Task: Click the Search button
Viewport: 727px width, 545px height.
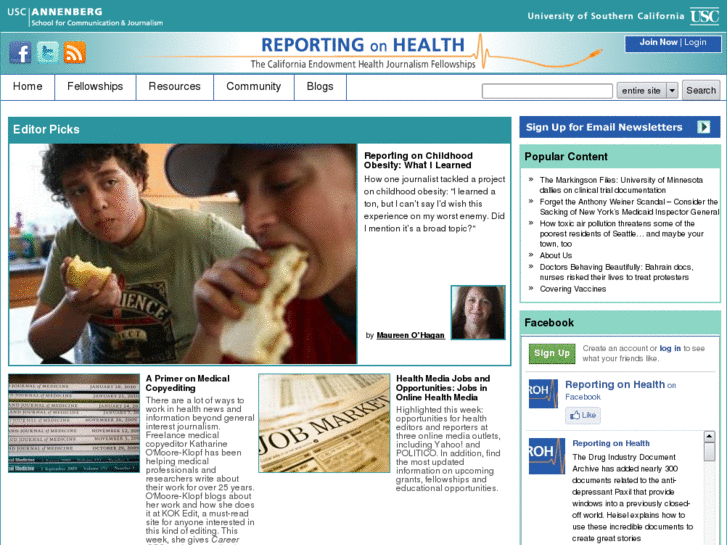Action: coord(701,90)
